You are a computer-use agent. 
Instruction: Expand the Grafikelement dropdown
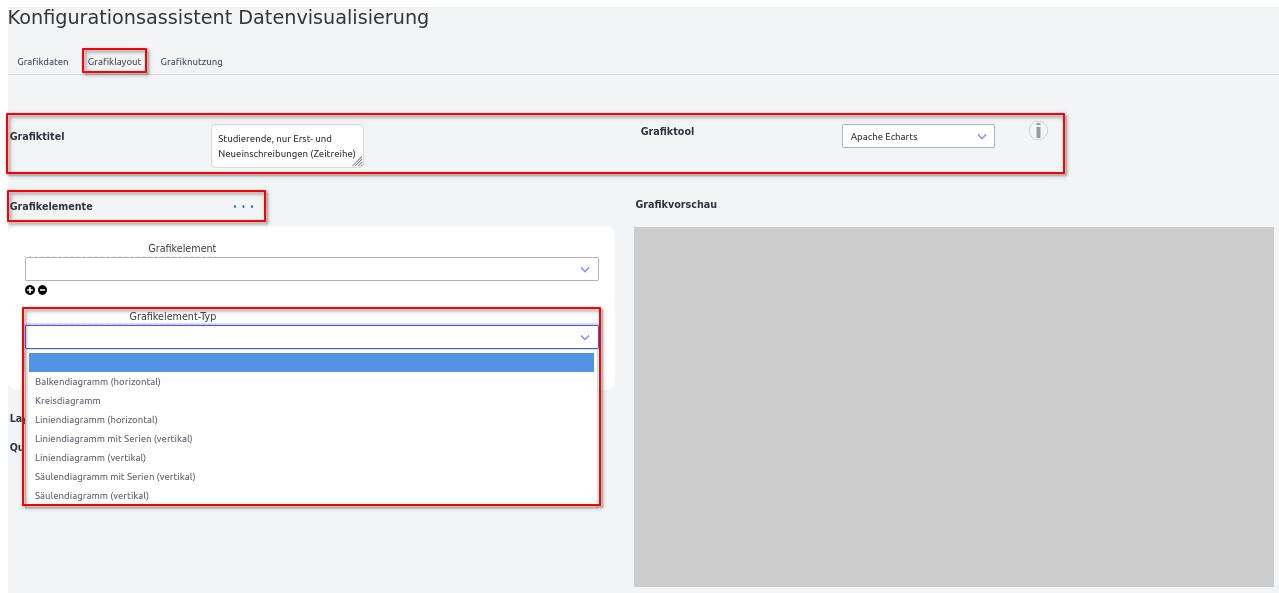(311, 269)
